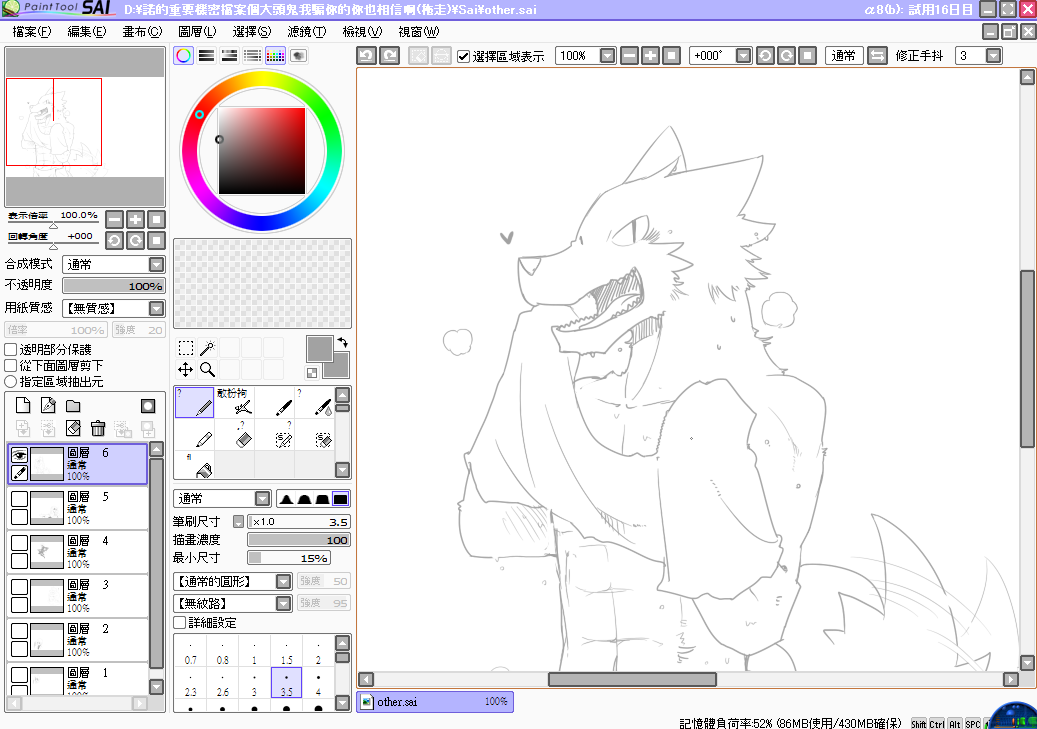Viewport: 1037px width, 729px height.
Task: Select the rectangular selection tool
Action: [x=186, y=348]
